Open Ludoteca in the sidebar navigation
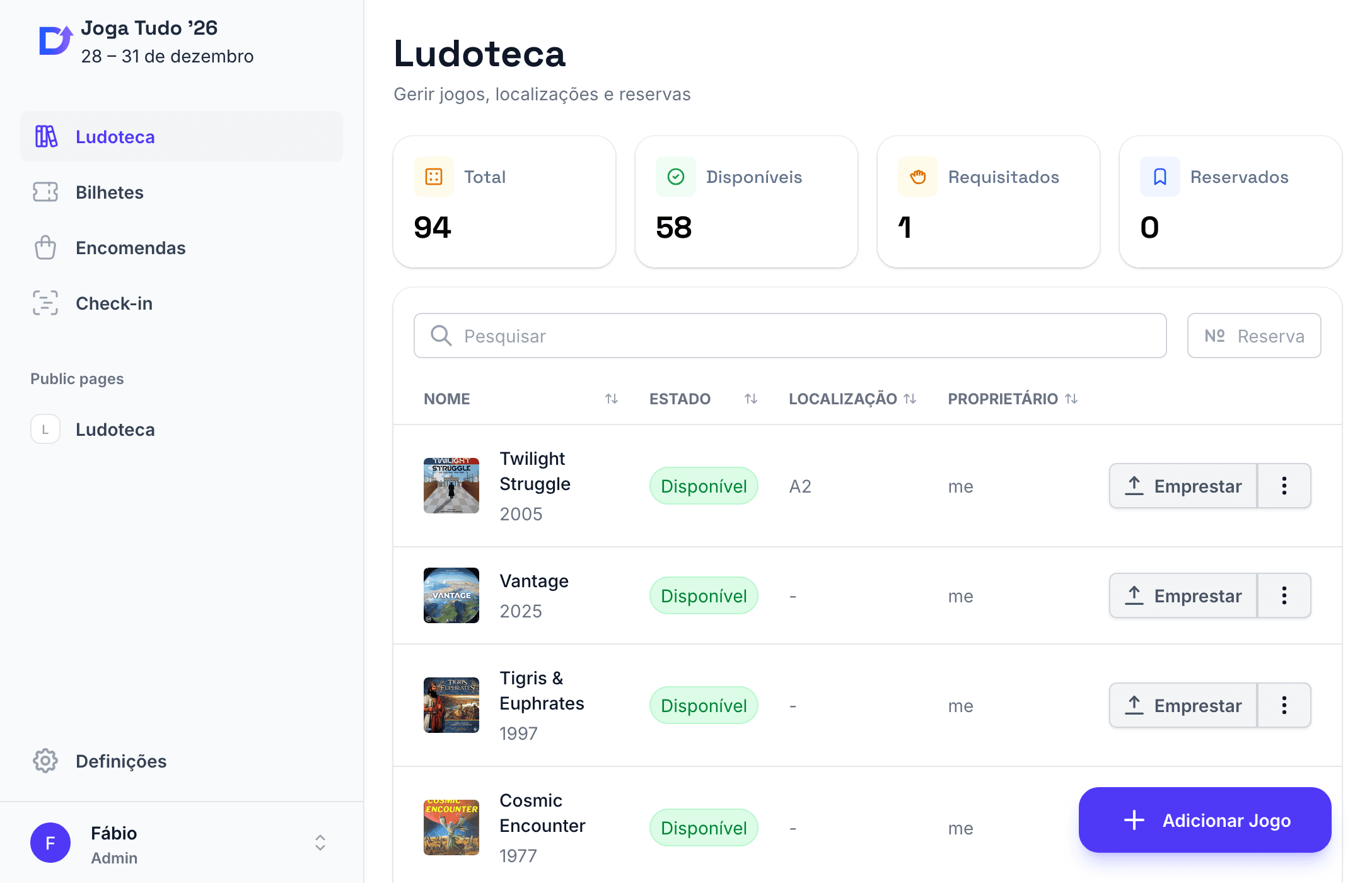Image resolution: width=1372 pixels, height=883 pixels. (x=182, y=136)
